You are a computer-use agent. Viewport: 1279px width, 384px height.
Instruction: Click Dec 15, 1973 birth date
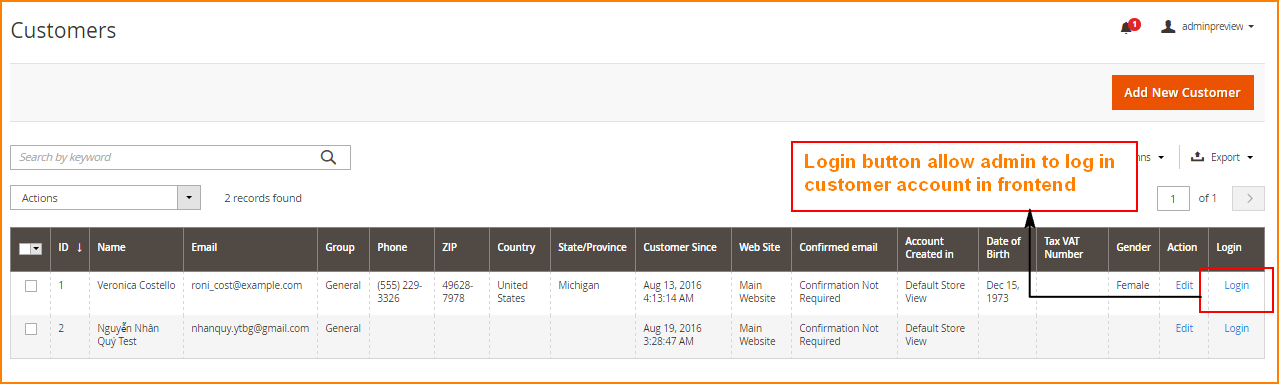[x=1004, y=292]
